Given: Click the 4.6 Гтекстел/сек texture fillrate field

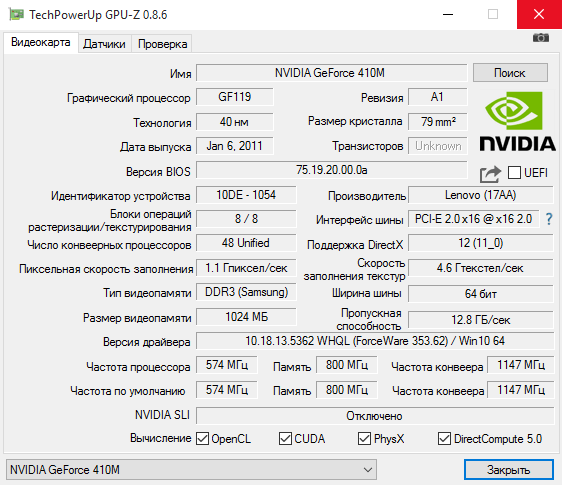Looking at the screenshot, I should tap(481, 268).
